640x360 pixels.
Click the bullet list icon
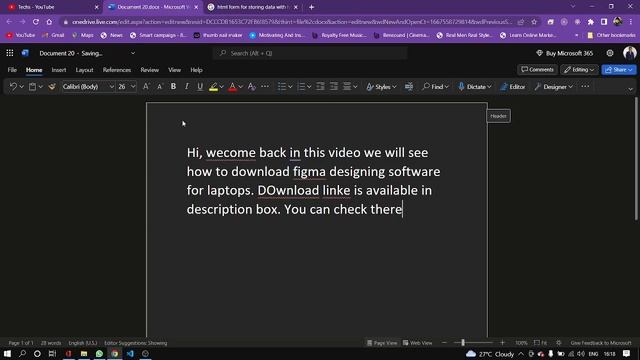pyautogui.click(x=282, y=87)
